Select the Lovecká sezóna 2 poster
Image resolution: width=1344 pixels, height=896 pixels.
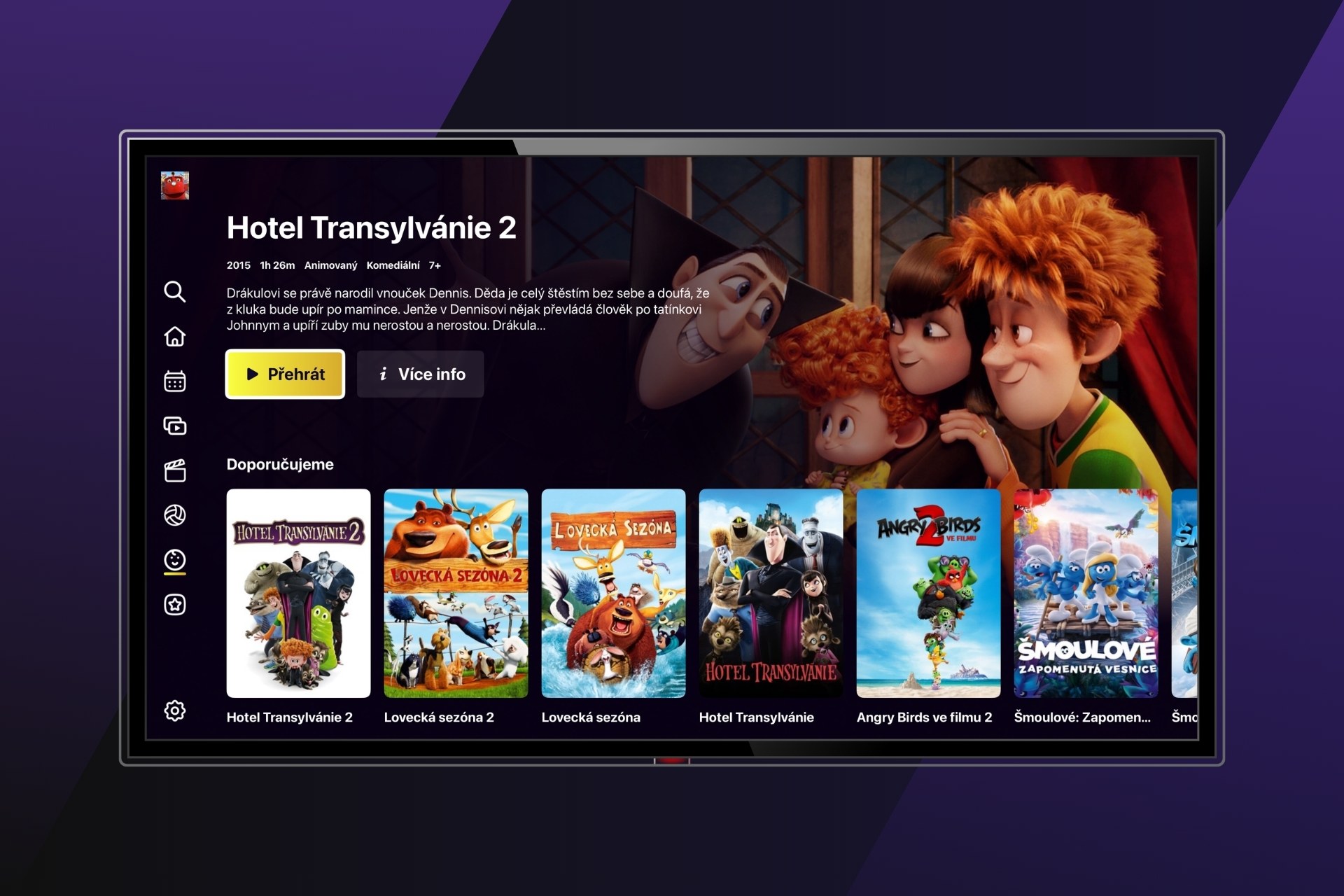456,593
